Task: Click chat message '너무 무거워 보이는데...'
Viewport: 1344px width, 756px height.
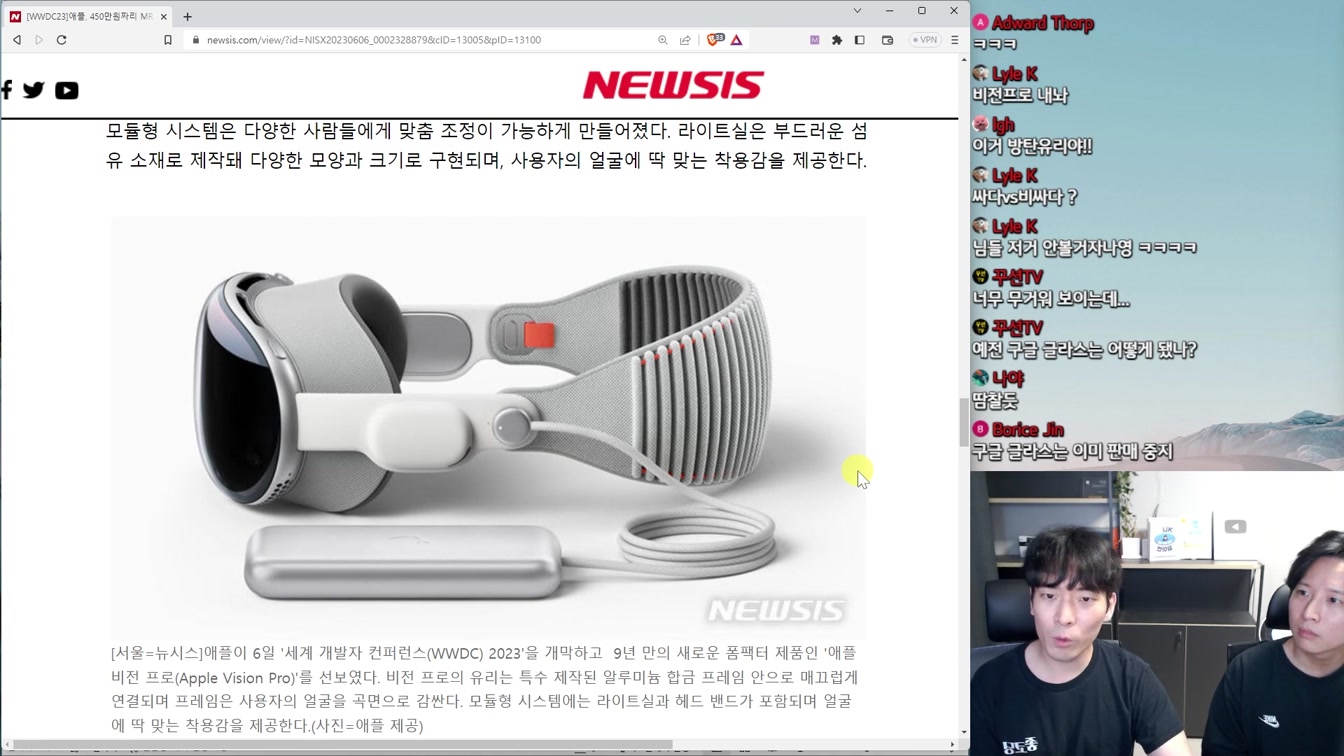Action: 1051,299
